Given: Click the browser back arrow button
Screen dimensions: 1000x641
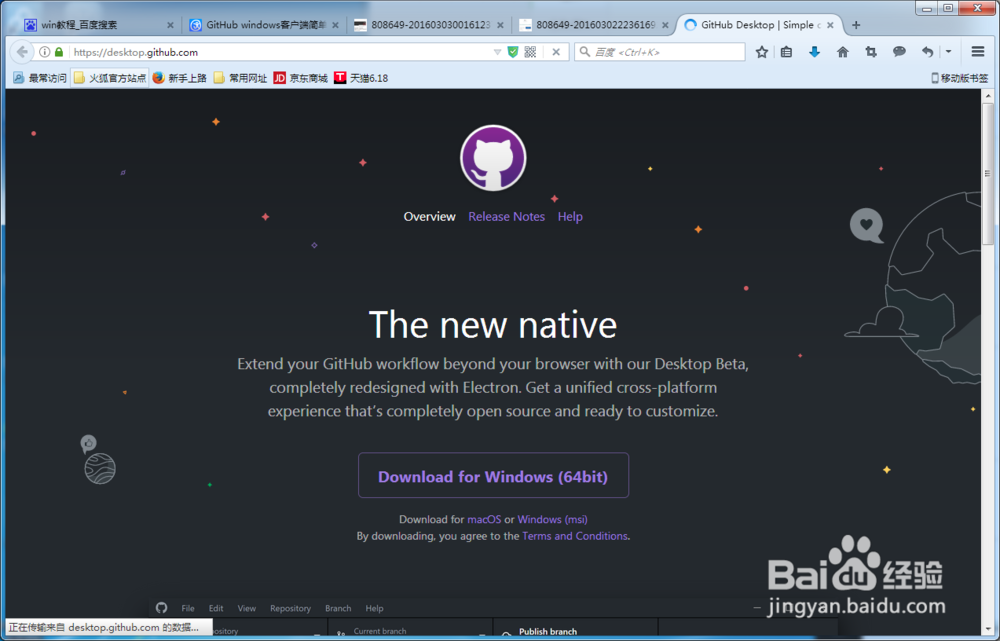Looking at the screenshot, I should (x=22, y=52).
